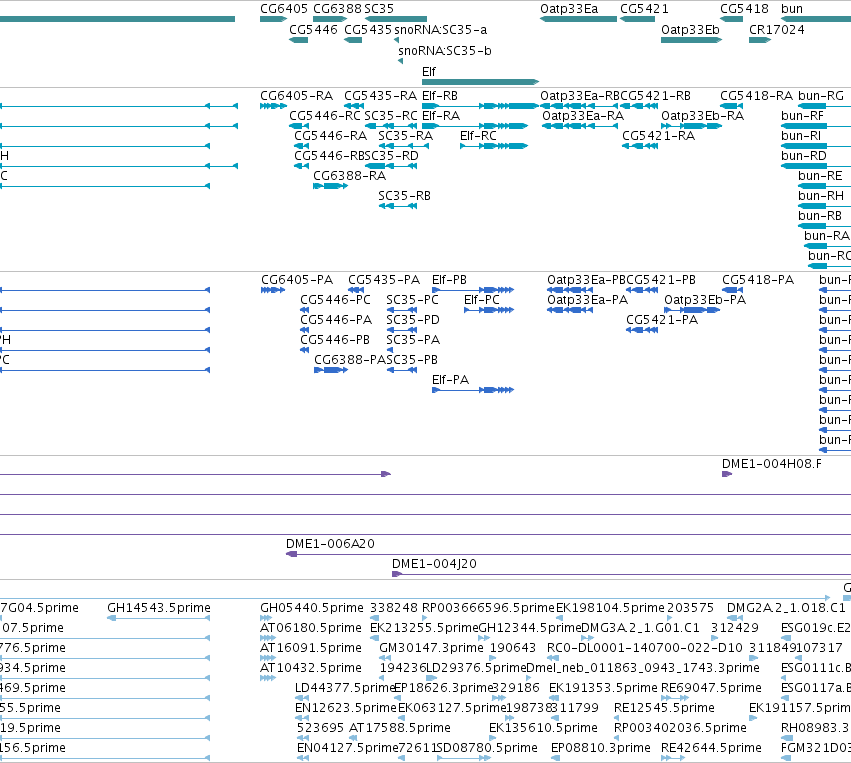851x763 pixels.
Task: Select protein Oatp33Eb-PA
Action: click(x=692, y=310)
